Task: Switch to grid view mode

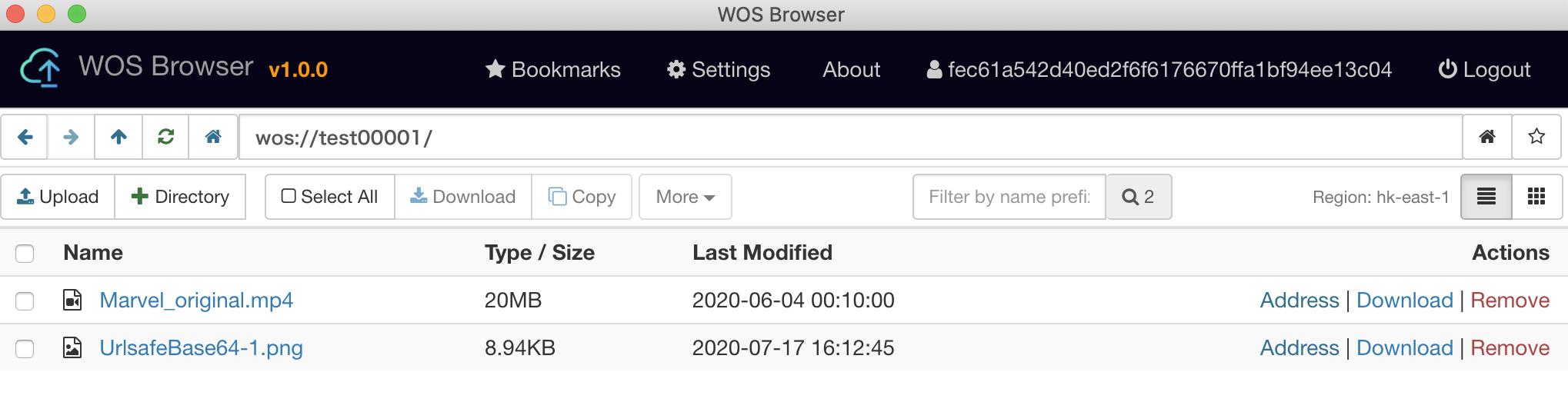Action: [x=1536, y=197]
